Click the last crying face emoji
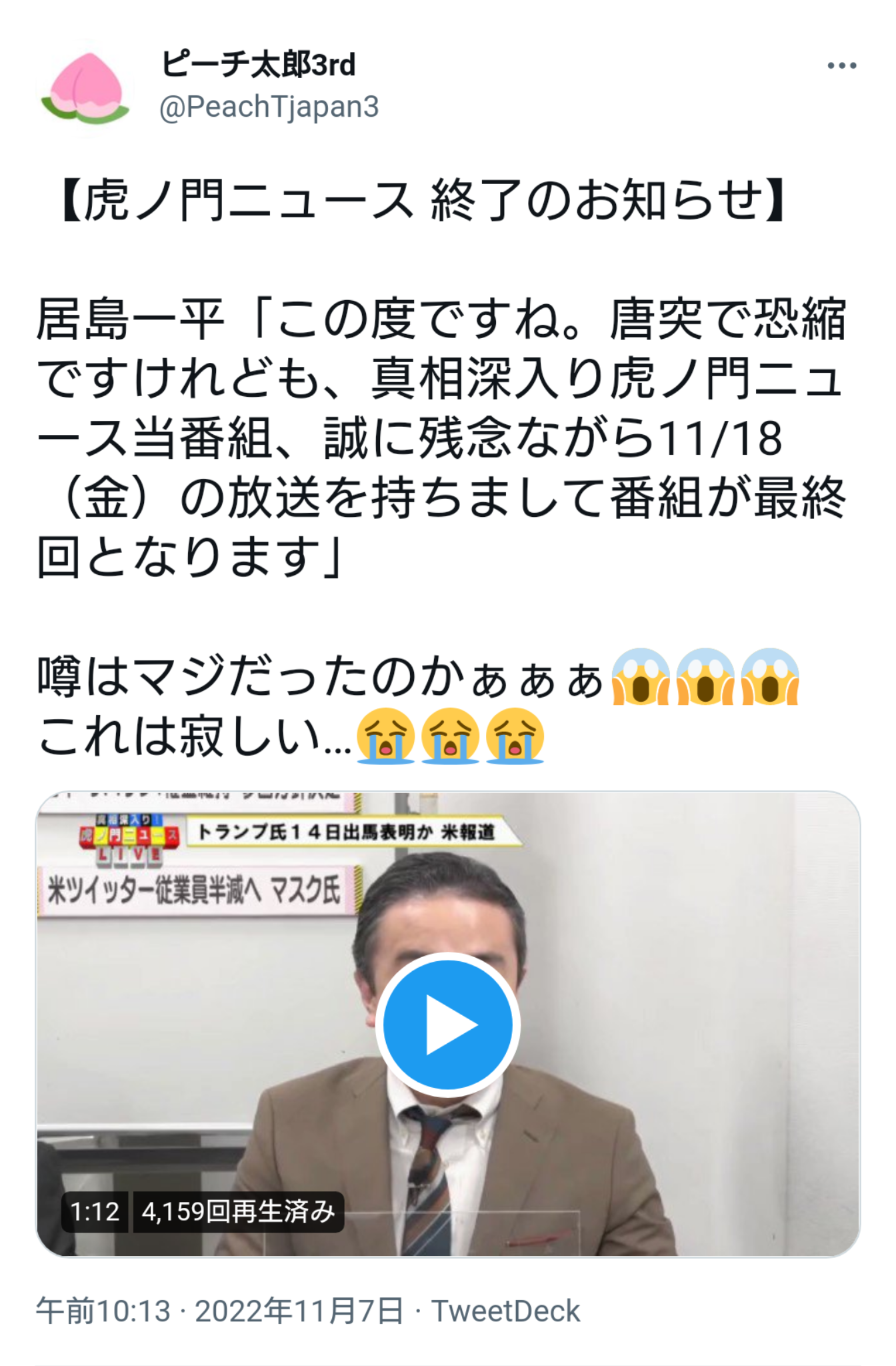Image resolution: width=896 pixels, height=1366 pixels. [515, 736]
